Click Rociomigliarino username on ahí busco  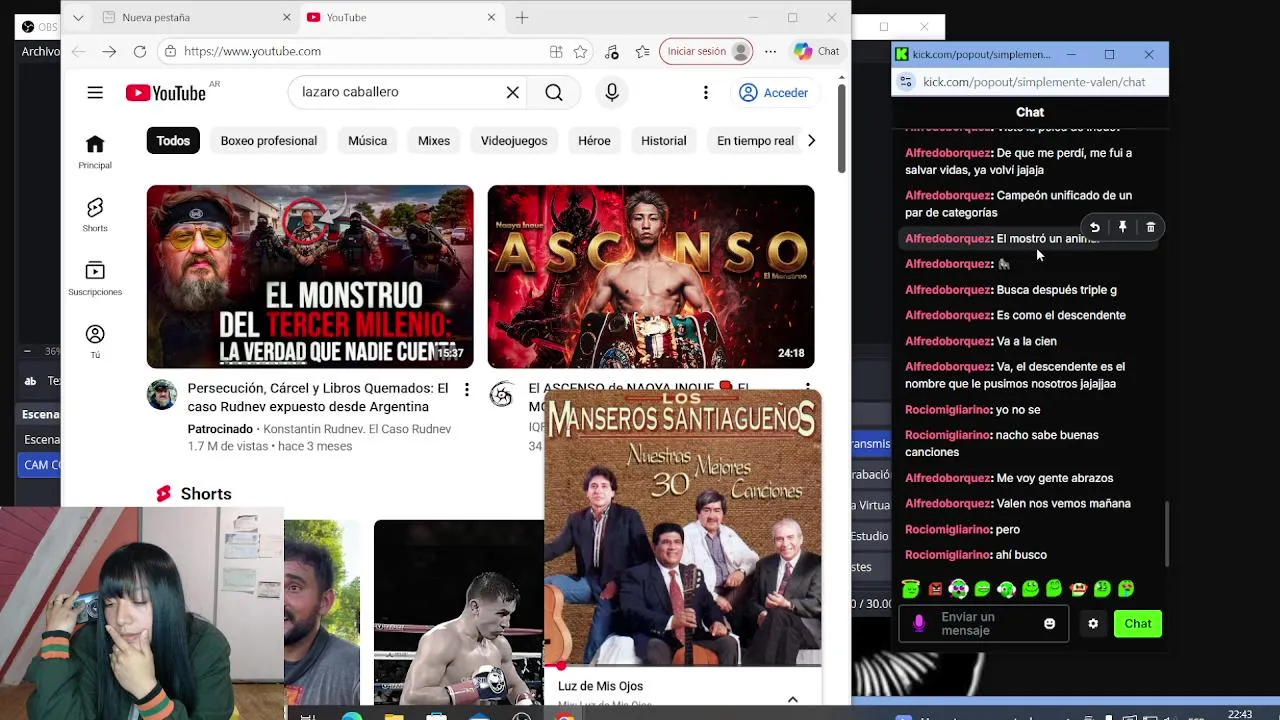(x=947, y=555)
